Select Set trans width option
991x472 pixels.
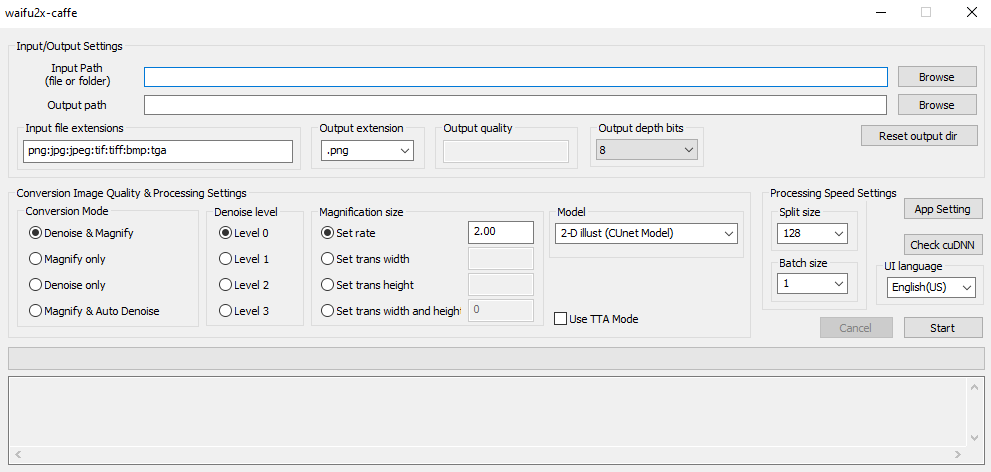tap(365, 259)
